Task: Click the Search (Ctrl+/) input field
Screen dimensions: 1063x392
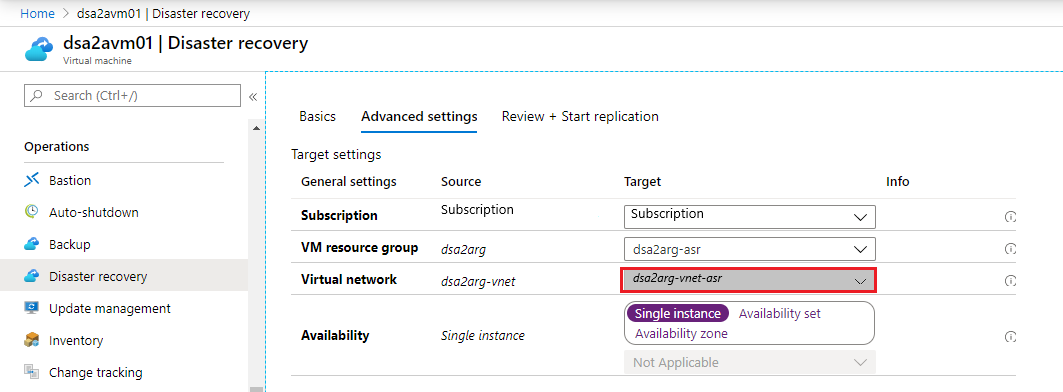Action: click(x=132, y=96)
